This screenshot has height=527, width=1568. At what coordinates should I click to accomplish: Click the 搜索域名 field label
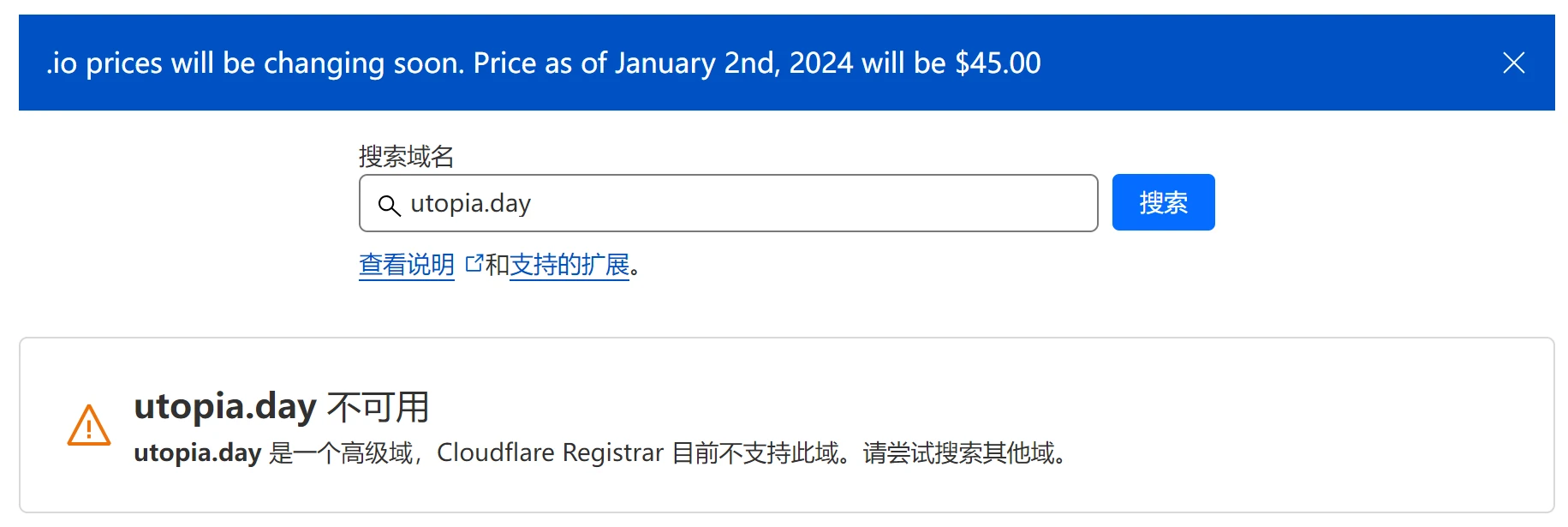(x=406, y=156)
